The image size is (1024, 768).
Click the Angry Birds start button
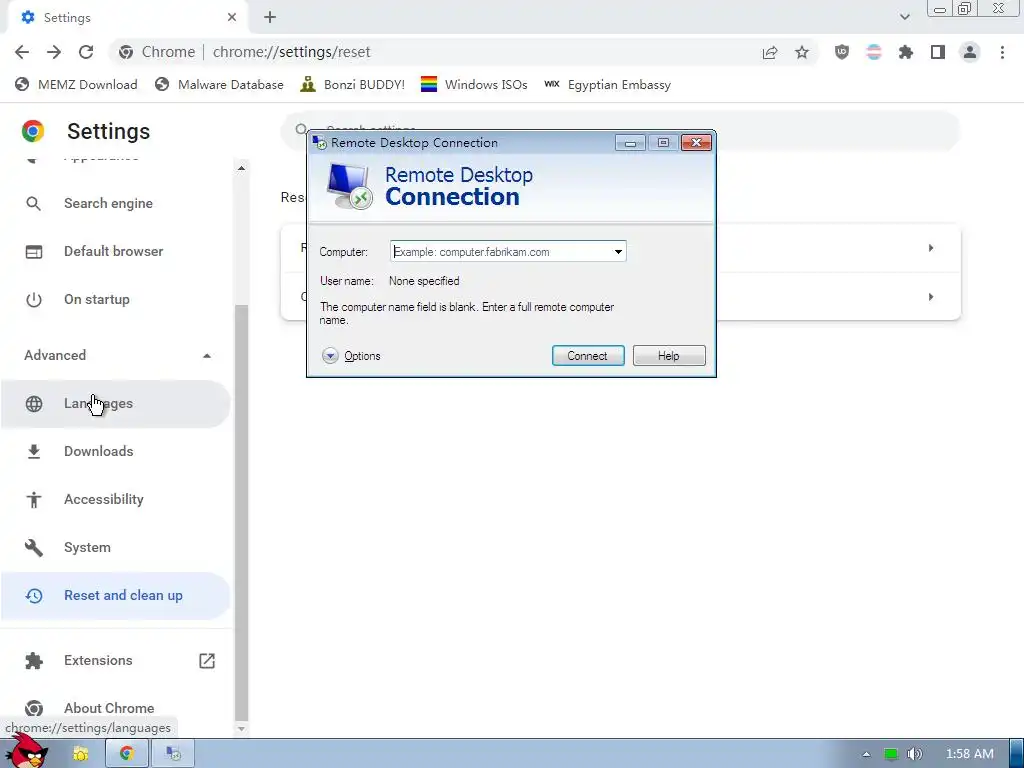point(27,751)
